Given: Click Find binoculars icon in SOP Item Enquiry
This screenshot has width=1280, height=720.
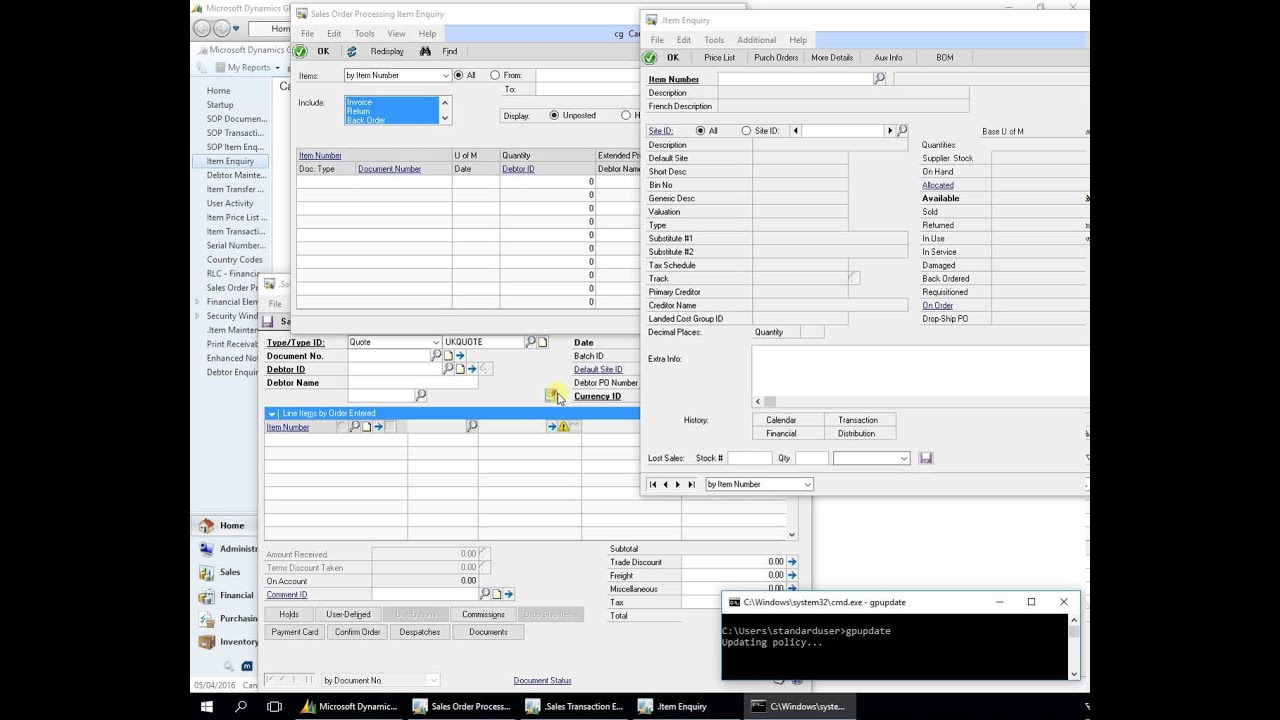Looking at the screenshot, I should pyautogui.click(x=425, y=51).
